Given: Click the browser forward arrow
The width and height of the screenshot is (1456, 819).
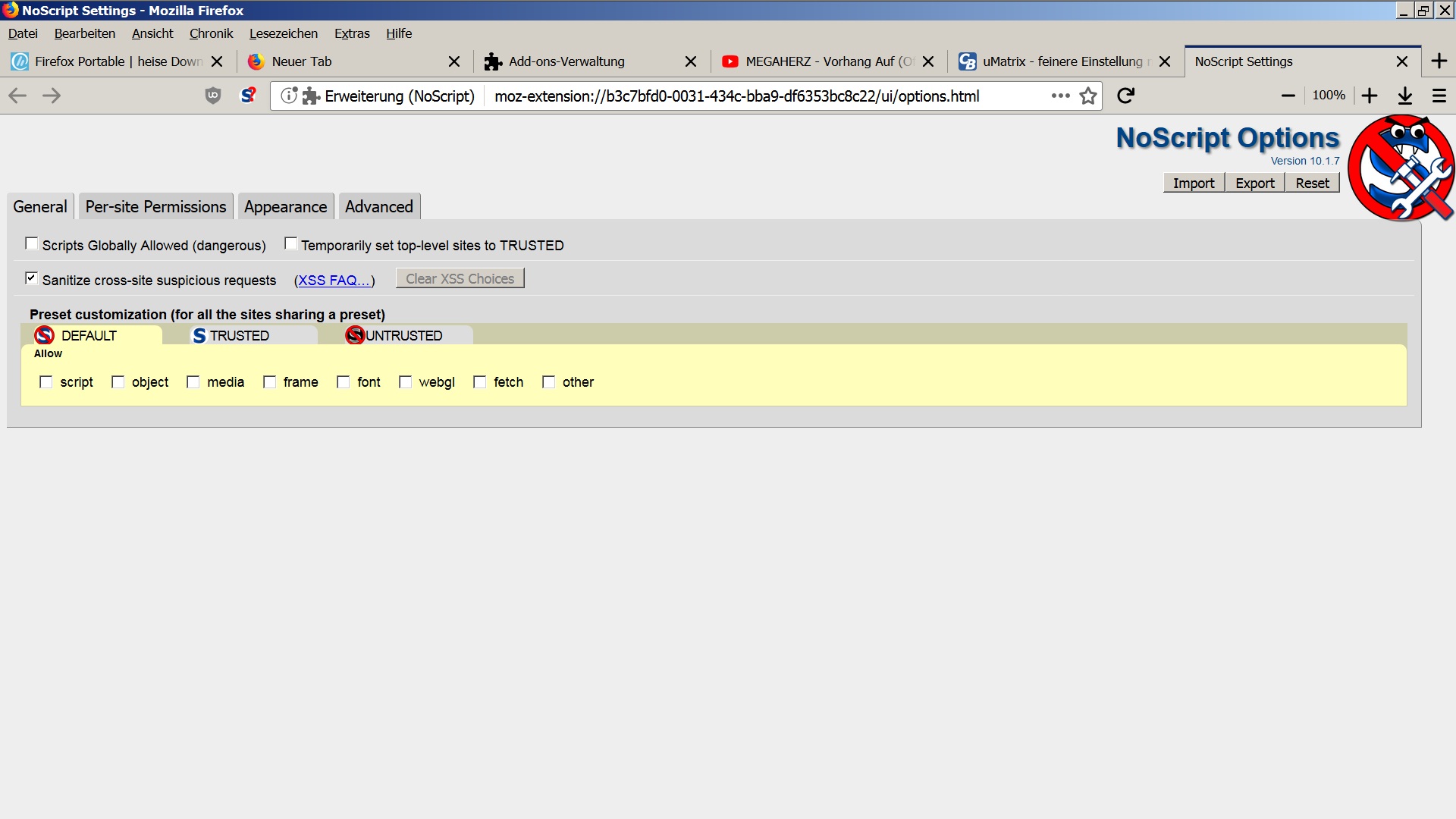Looking at the screenshot, I should point(52,96).
